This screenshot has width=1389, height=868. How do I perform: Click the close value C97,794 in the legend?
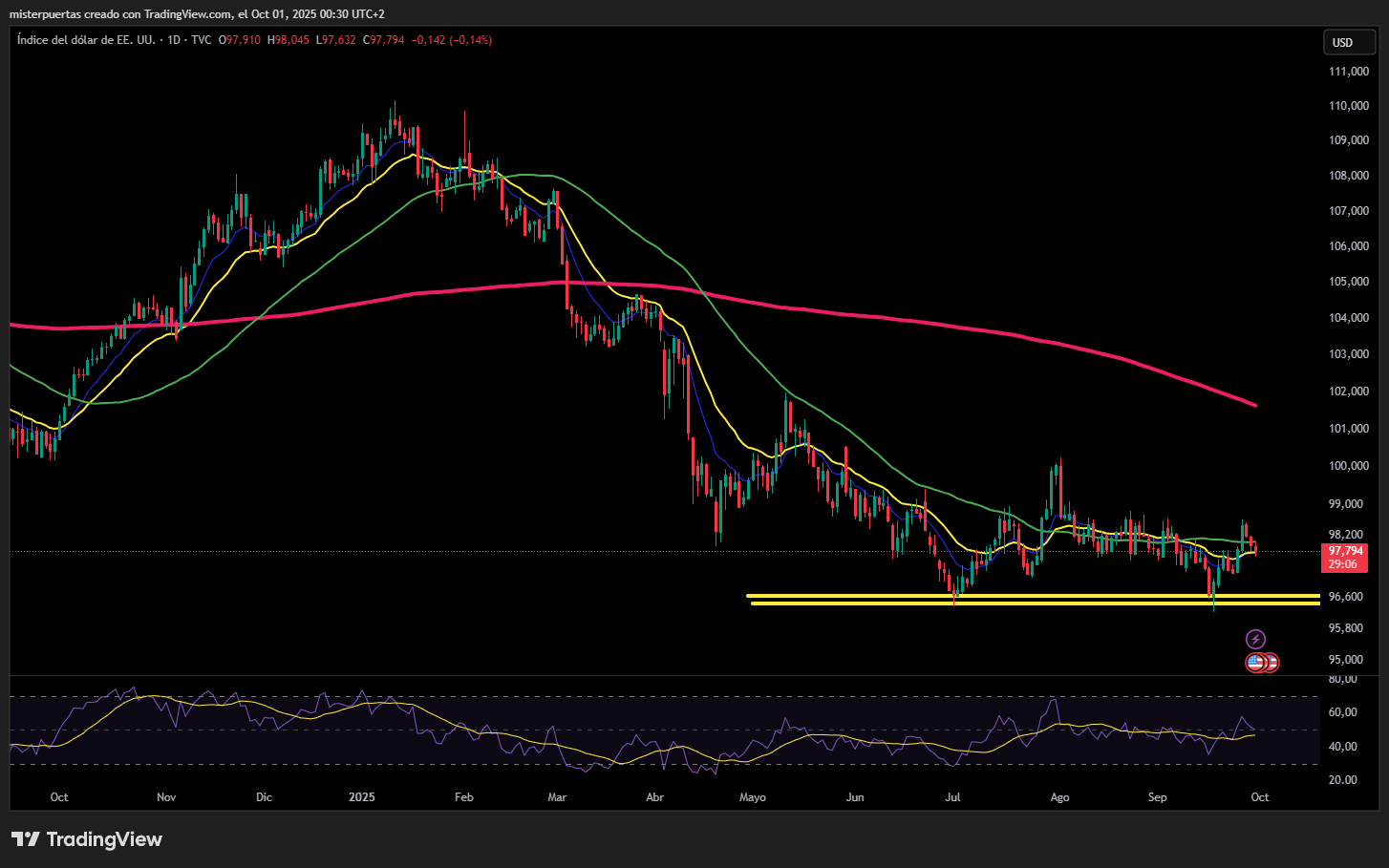383,40
